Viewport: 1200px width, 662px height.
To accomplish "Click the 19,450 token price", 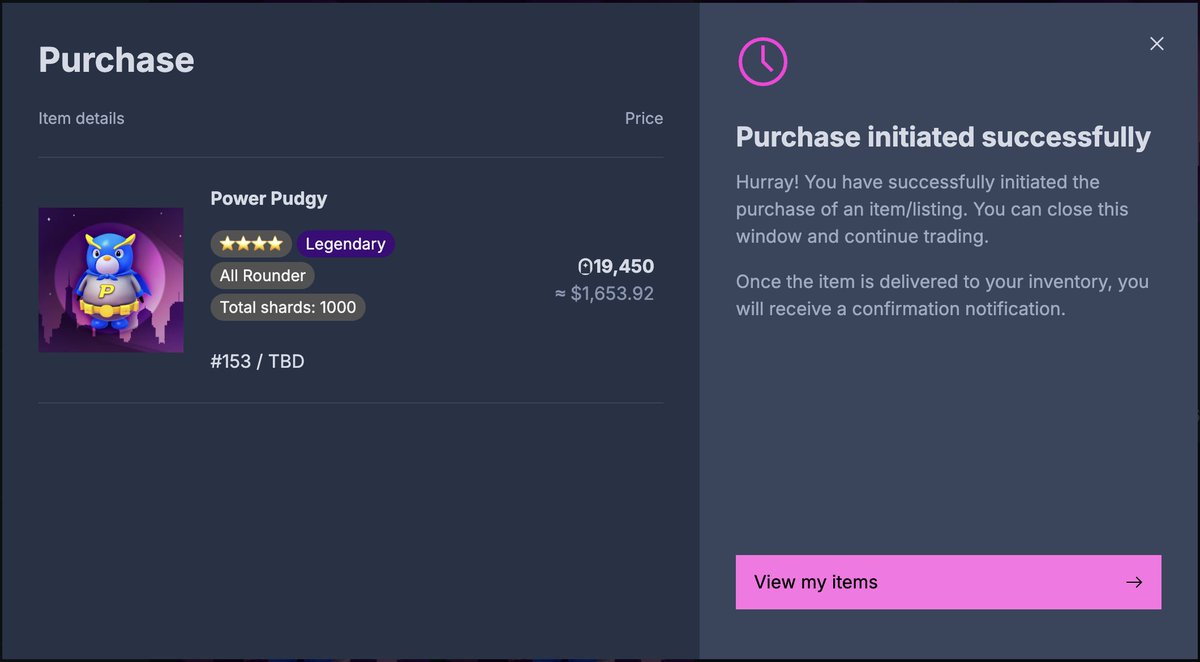I will coord(624,267).
